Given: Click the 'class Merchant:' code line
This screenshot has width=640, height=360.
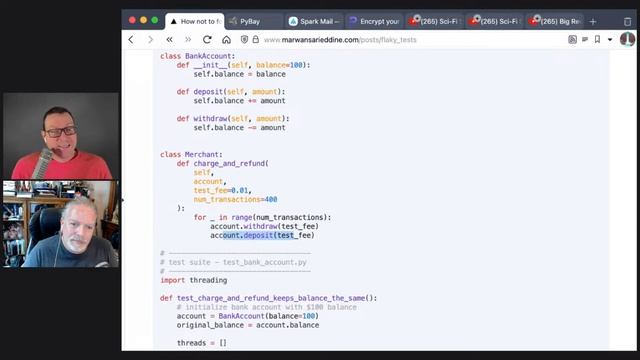Looking at the screenshot, I should (191, 154).
